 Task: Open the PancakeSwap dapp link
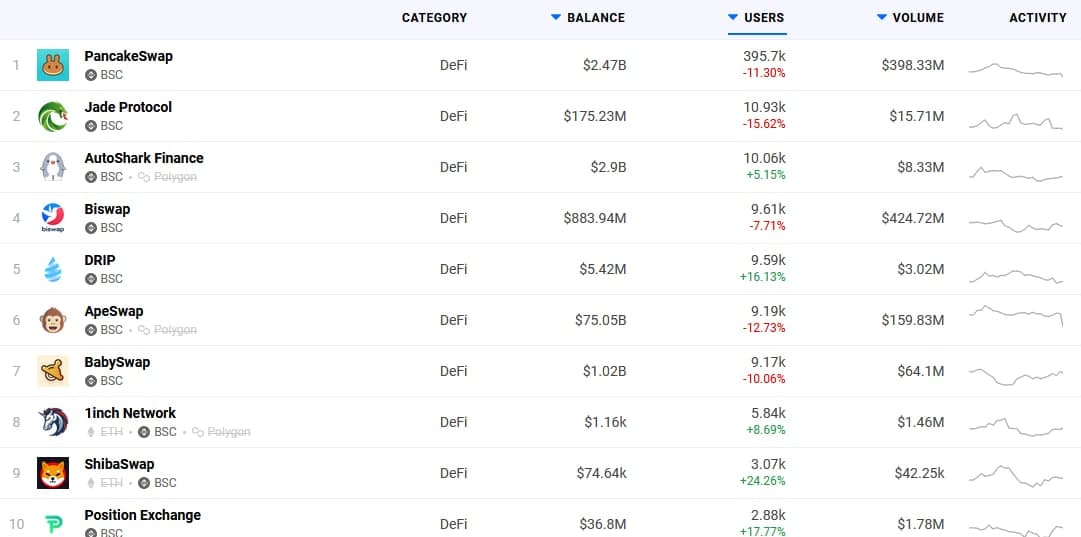(128, 56)
